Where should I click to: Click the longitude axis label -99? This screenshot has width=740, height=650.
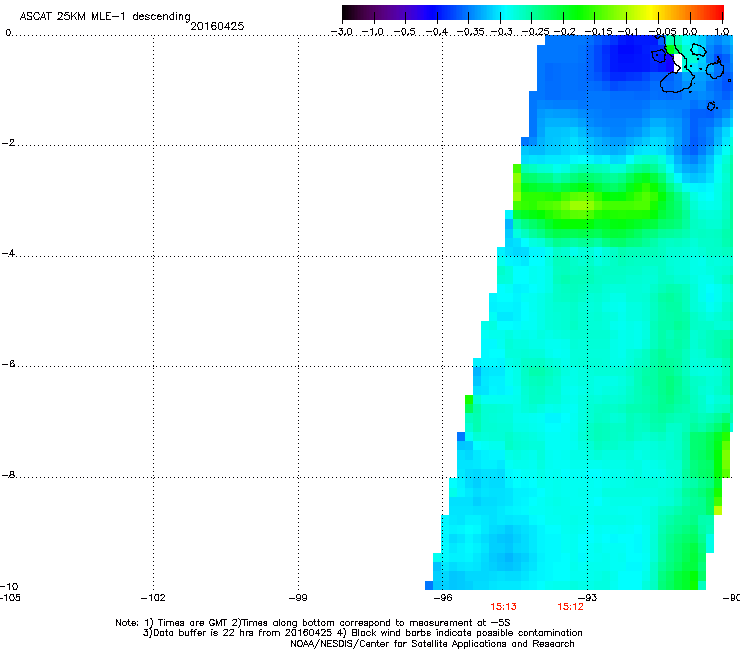pyautogui.click(x=298, y=598)
